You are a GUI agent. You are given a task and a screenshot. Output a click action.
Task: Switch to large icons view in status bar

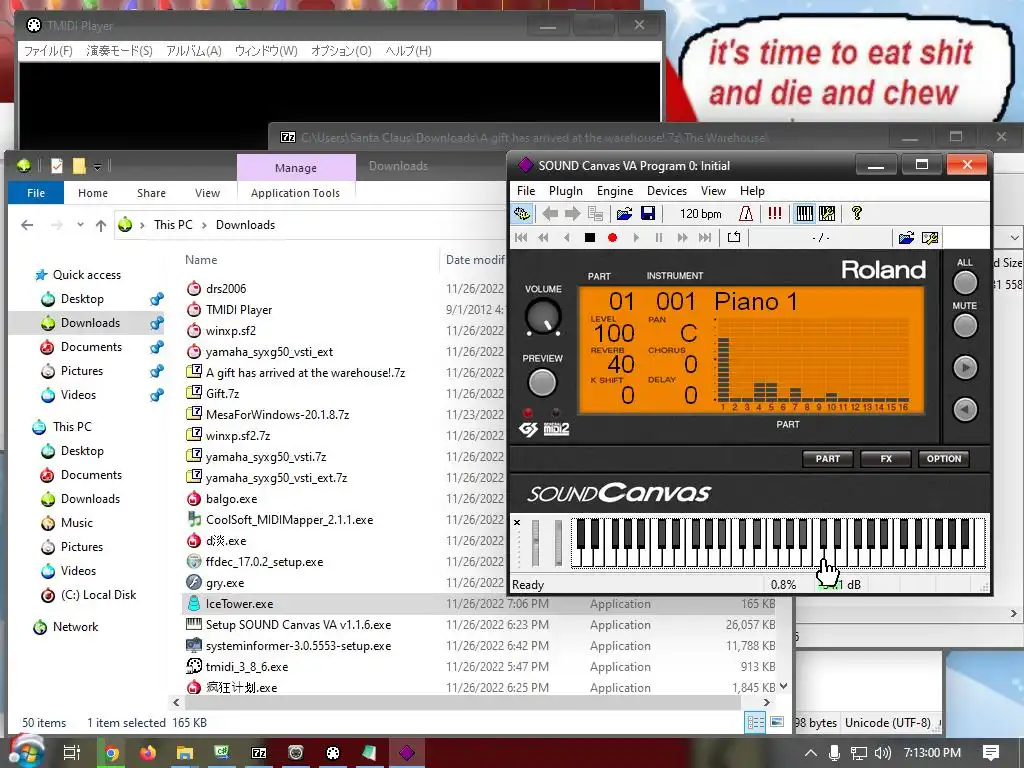[x=776, y=722]
